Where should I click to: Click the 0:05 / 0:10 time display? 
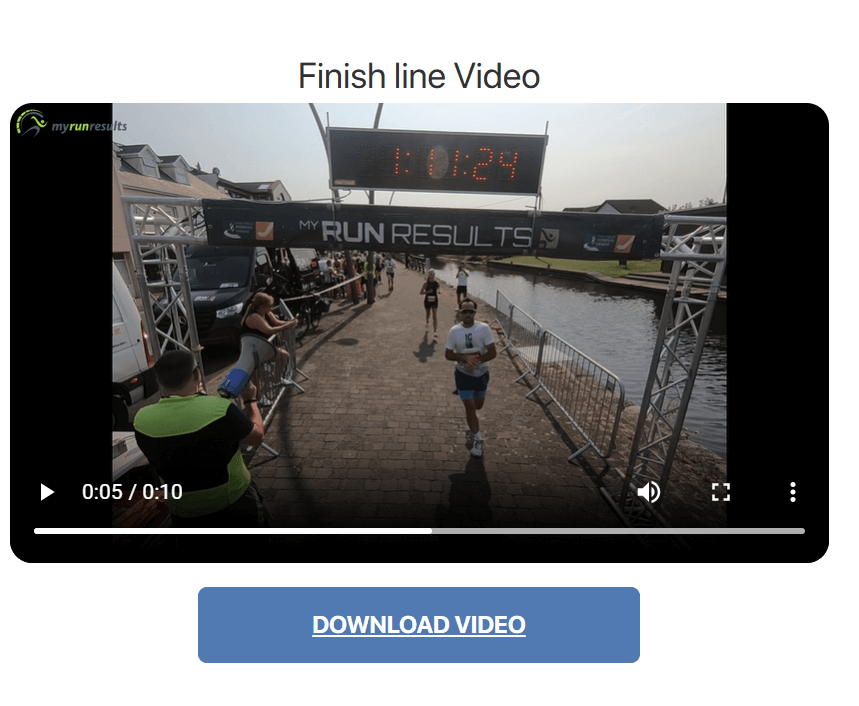coord(132,492)
